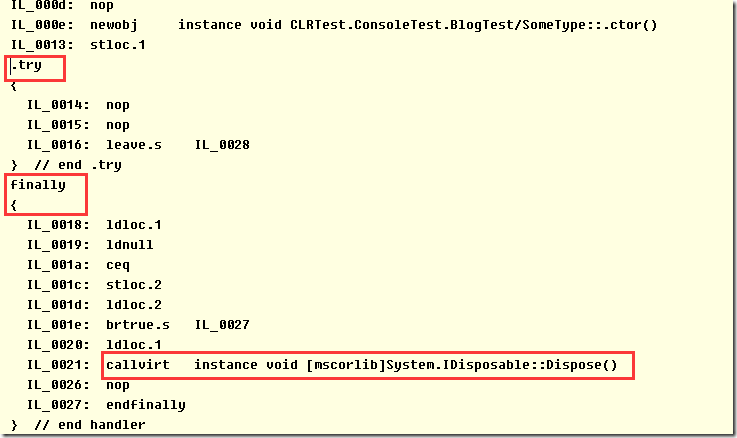This screenshot has height=438, width=737.
Task: Click the nop at IL_0026
Action: (x=118, y=385)
